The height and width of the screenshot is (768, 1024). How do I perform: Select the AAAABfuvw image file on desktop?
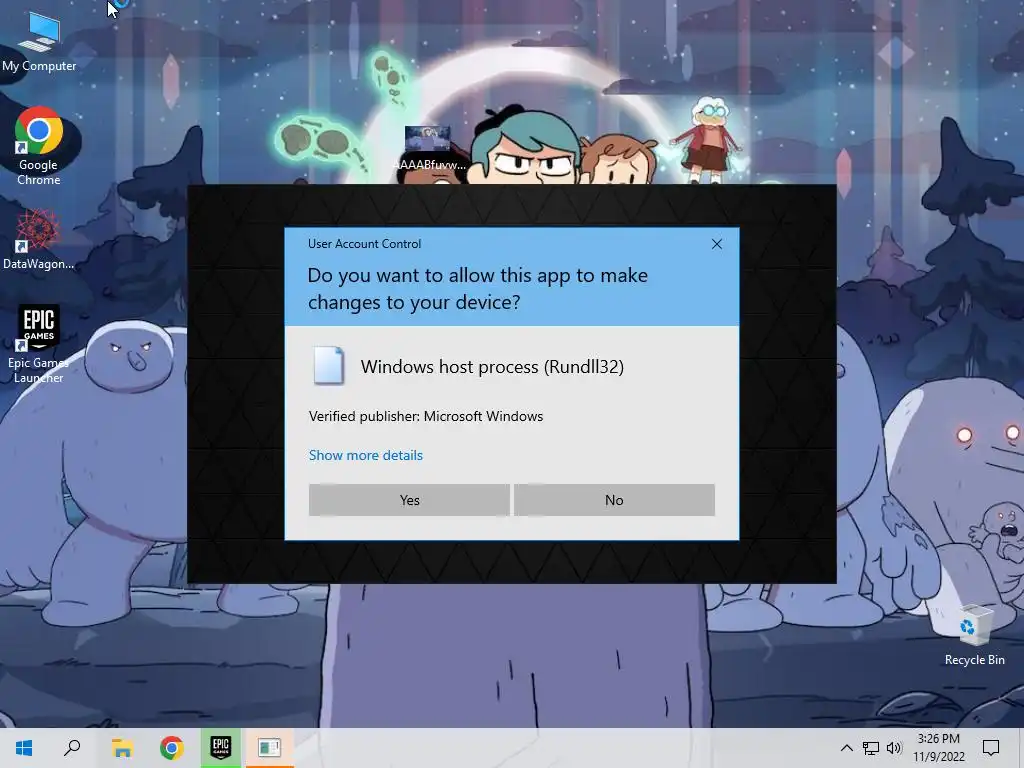tap(429, 148)
